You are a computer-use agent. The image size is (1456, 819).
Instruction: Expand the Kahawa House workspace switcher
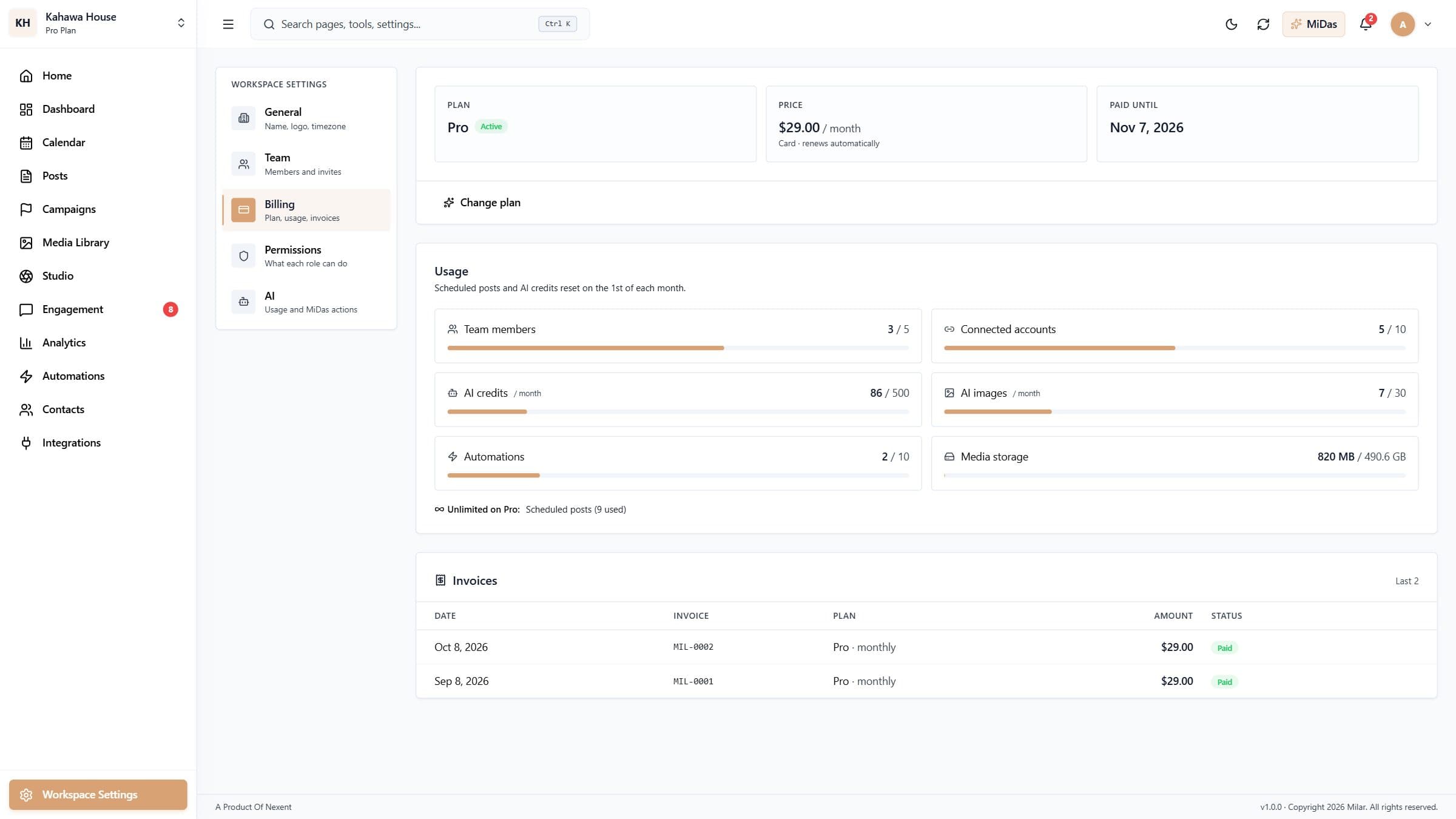(x=181, y=23)
